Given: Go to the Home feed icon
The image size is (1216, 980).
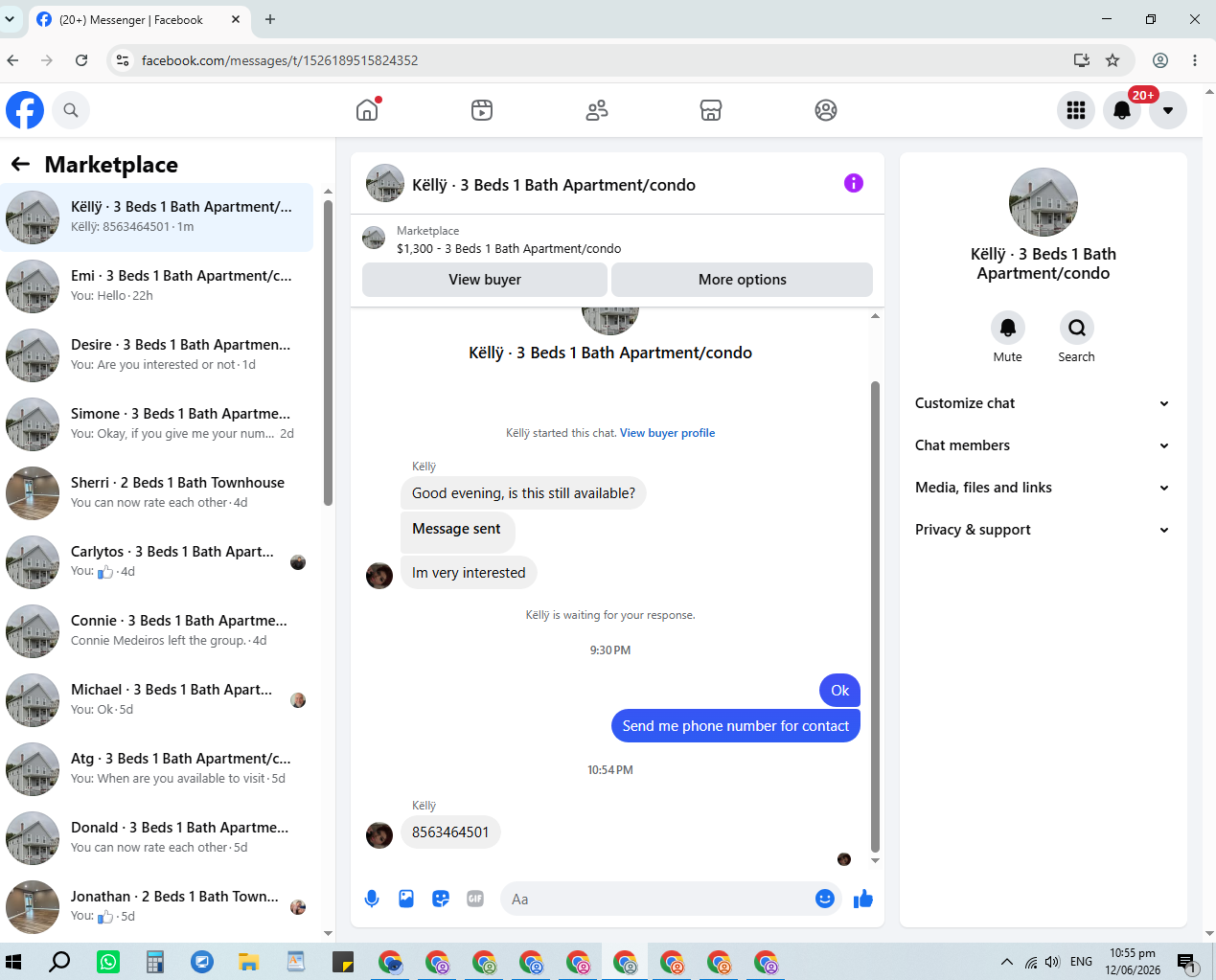Looking at the screenshot, I should 367,110.
